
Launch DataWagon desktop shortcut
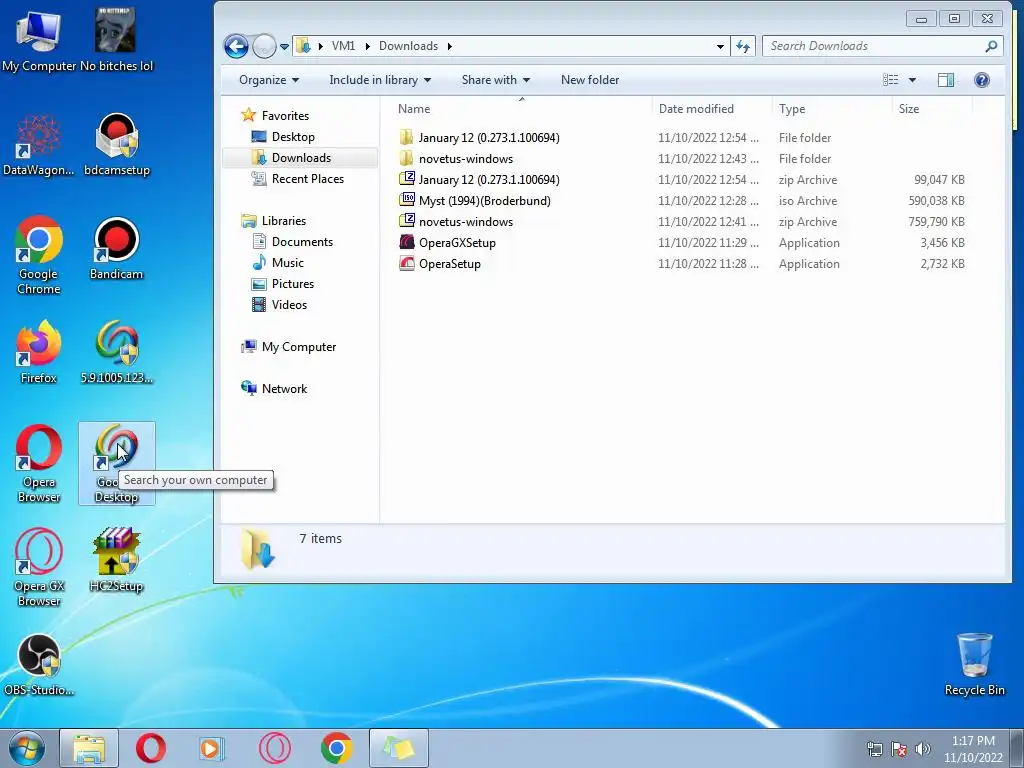(x=39, y=145)
